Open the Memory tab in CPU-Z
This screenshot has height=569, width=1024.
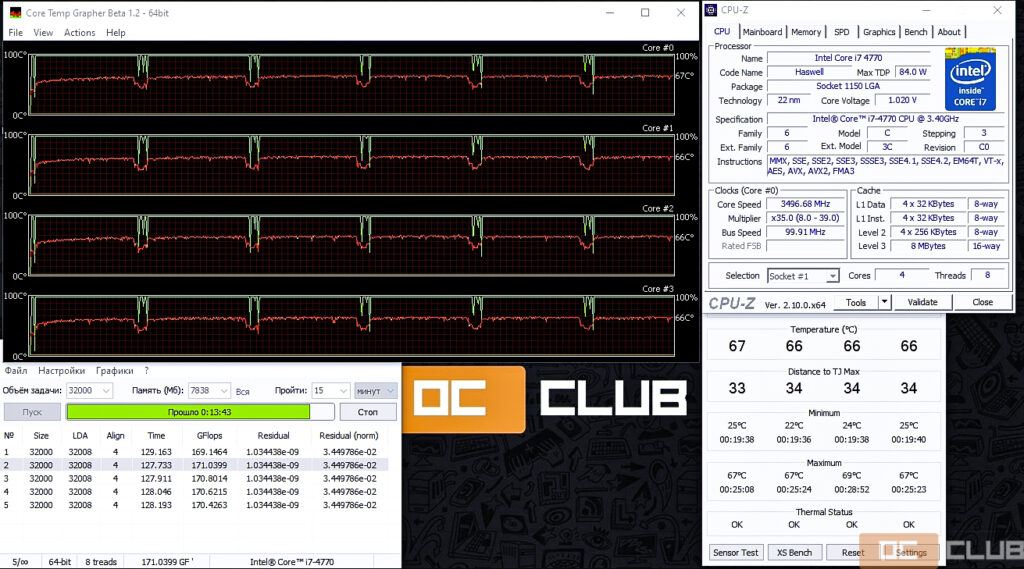coord(806,32)
